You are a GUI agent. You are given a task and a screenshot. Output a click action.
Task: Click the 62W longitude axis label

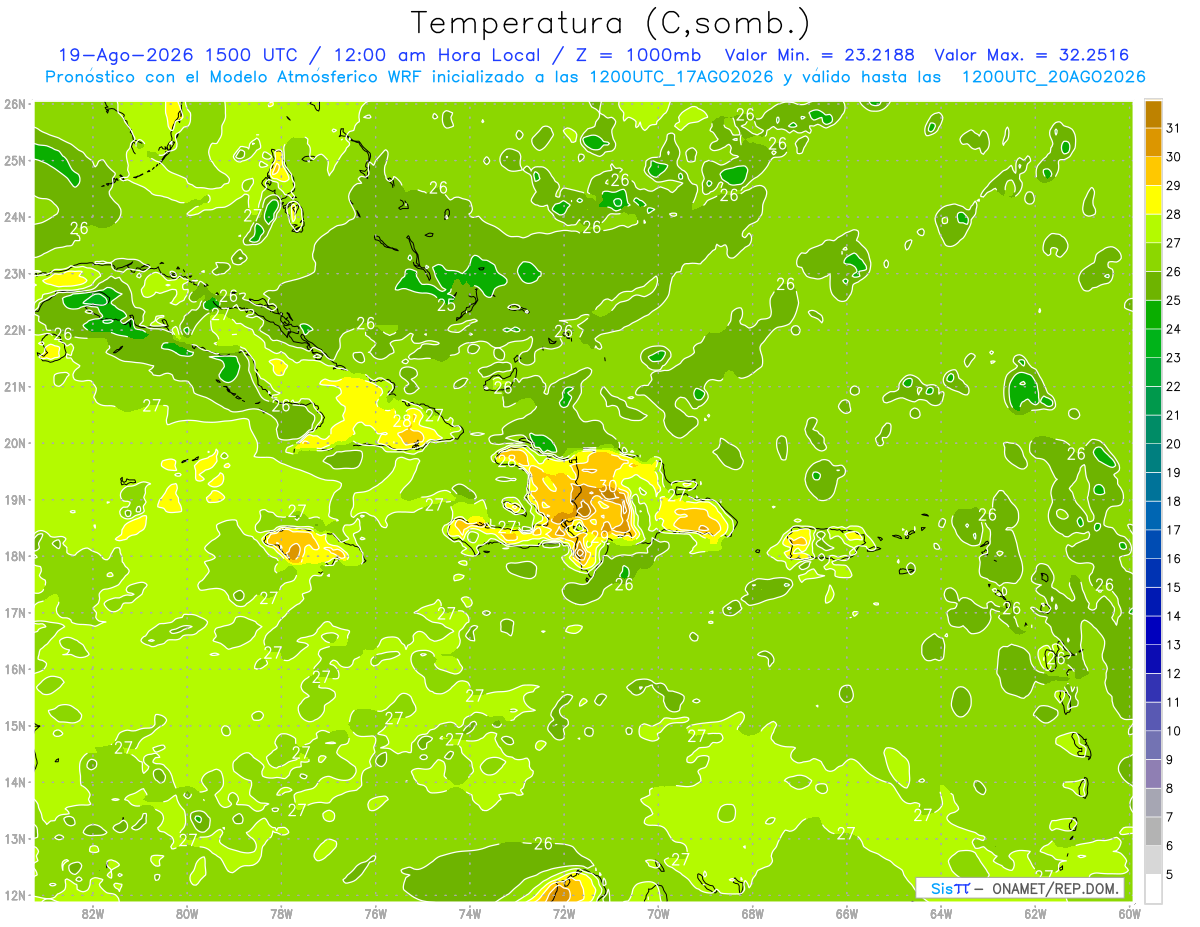point(1034,913)
